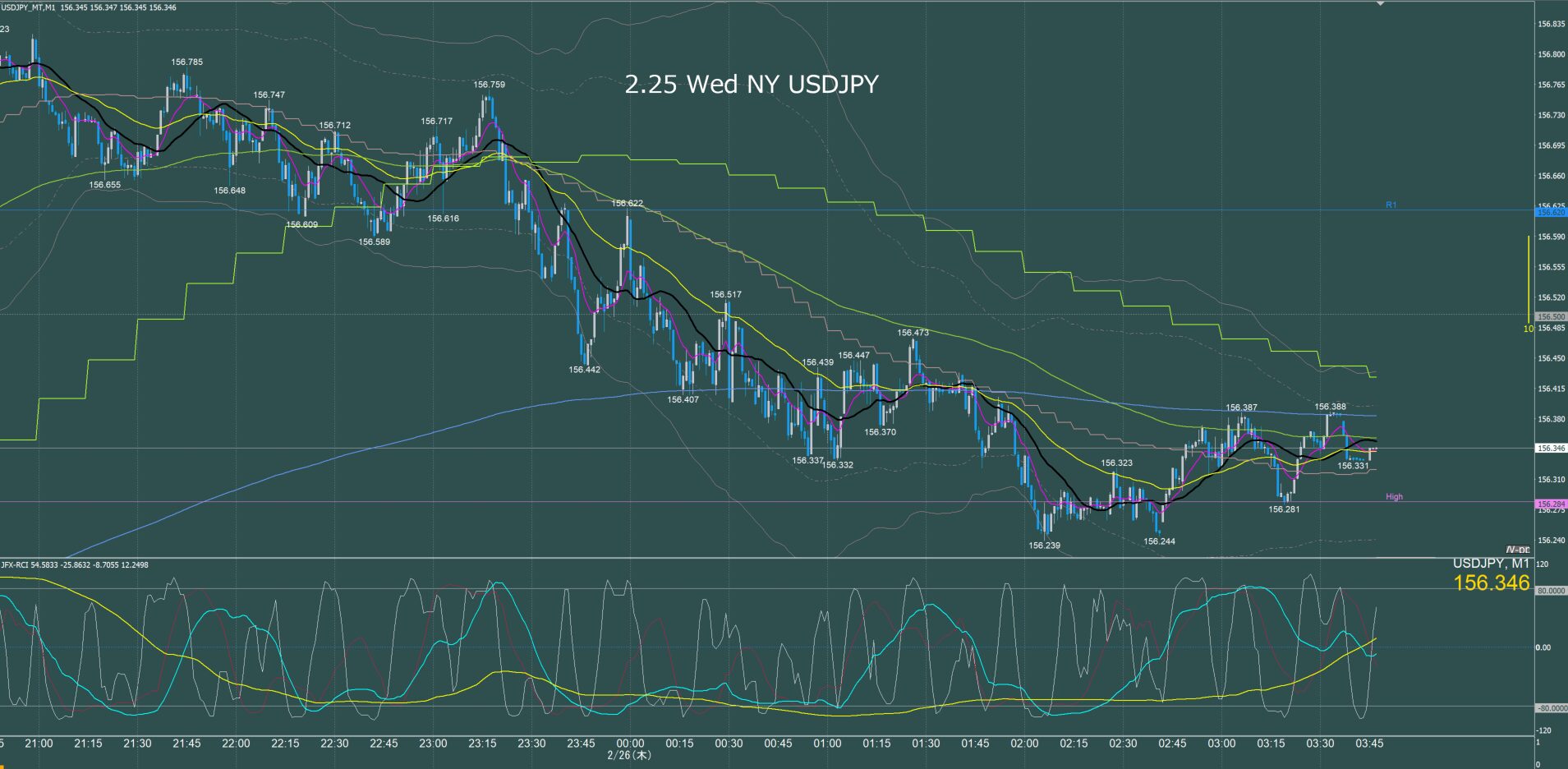Click the 00:00 mark on the time axis
1568x769 pixels.
[x=630, y=744]
